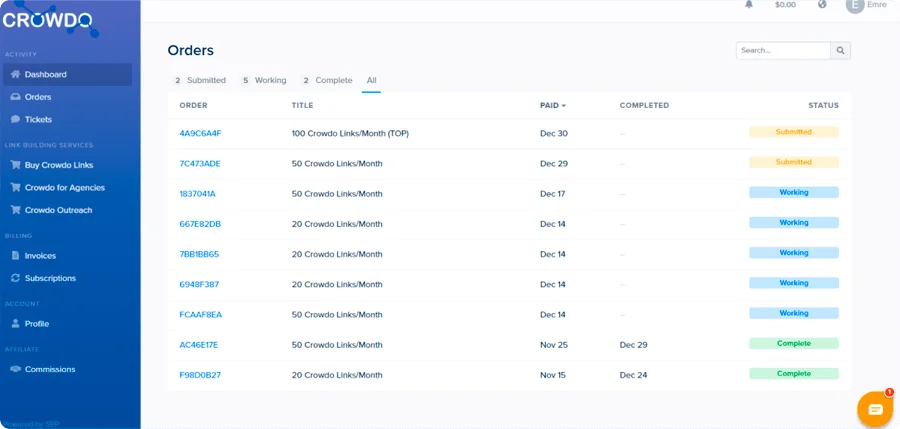Screen dimensions: 900x429
Task: Click the notification bell icon
Action: (x=749, y=5)
